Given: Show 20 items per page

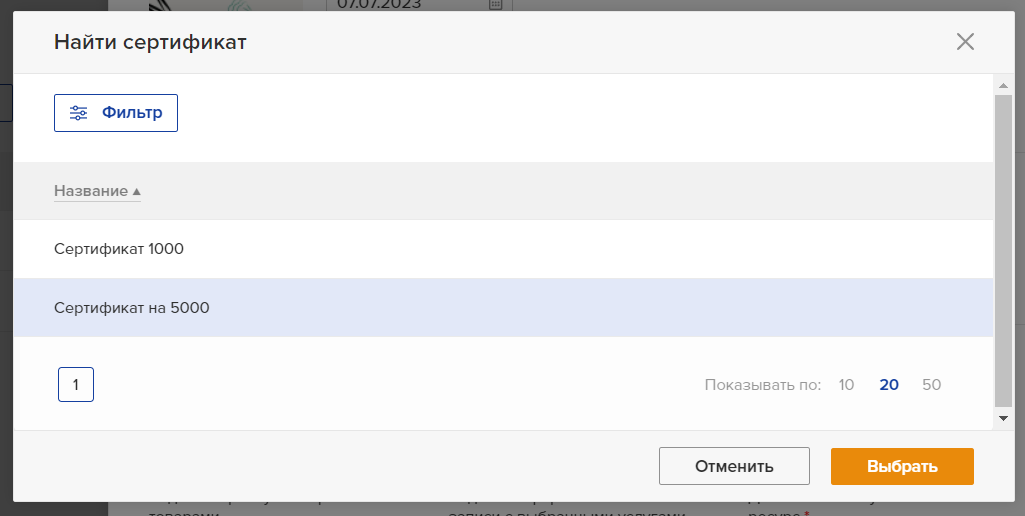Looking at the screenshot, I should [x=889, y=385].
